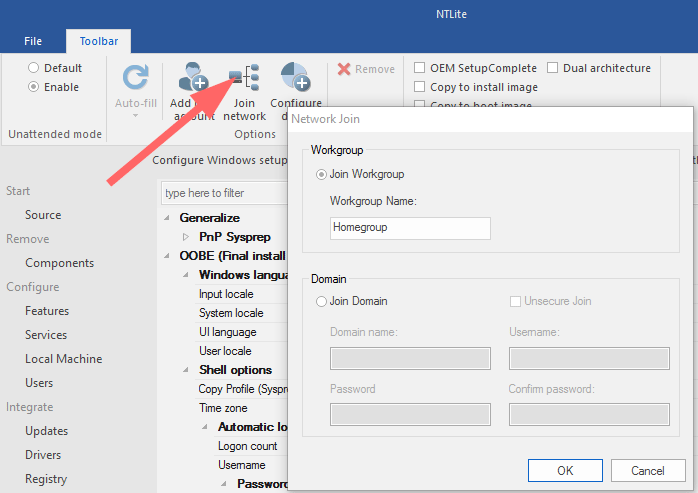Screen dimensions: 698x493
Task: Open the File menu tab
Action: pos(33,41)
